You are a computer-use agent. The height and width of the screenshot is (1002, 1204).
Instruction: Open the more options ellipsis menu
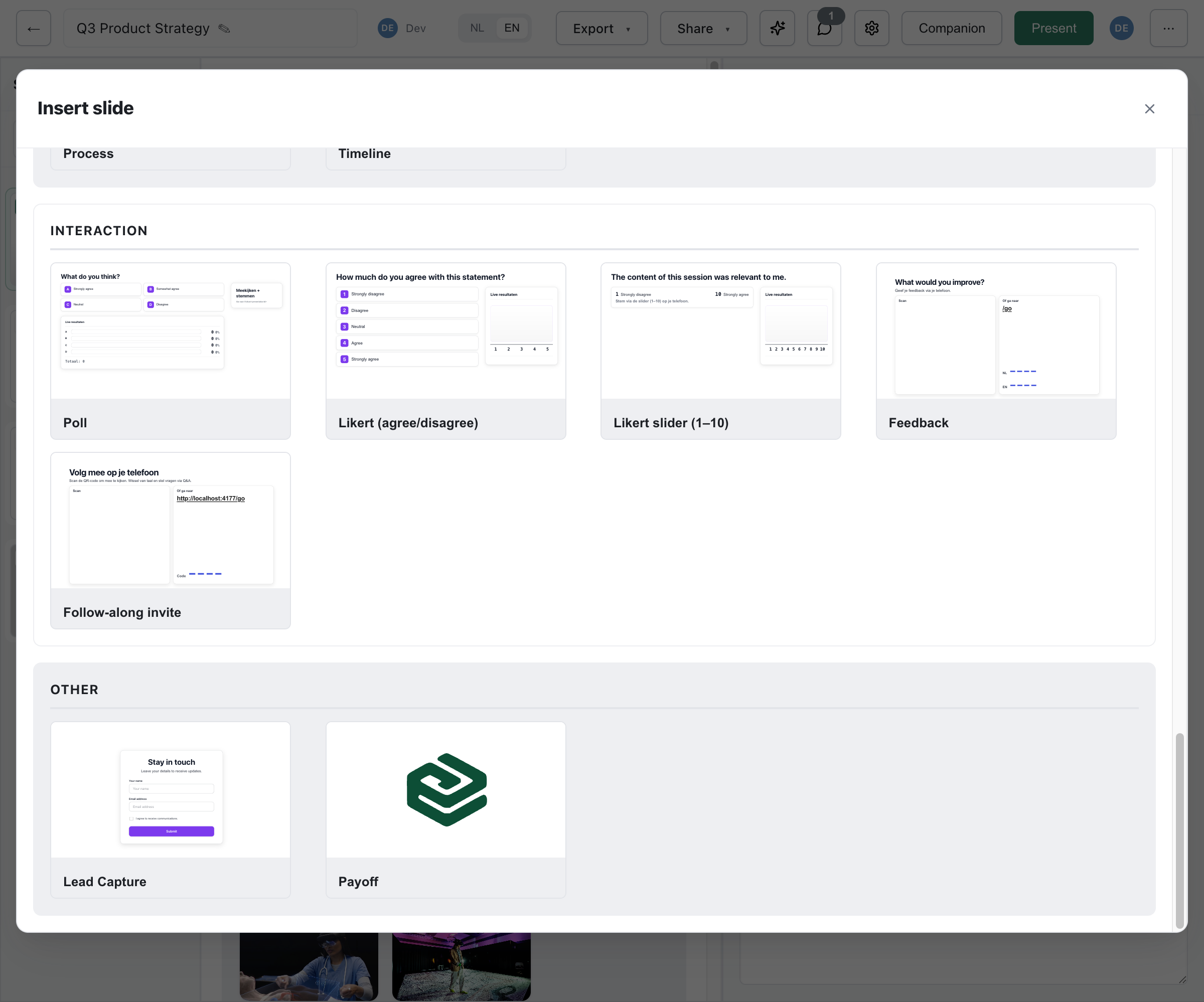[x=1168, y=28]
